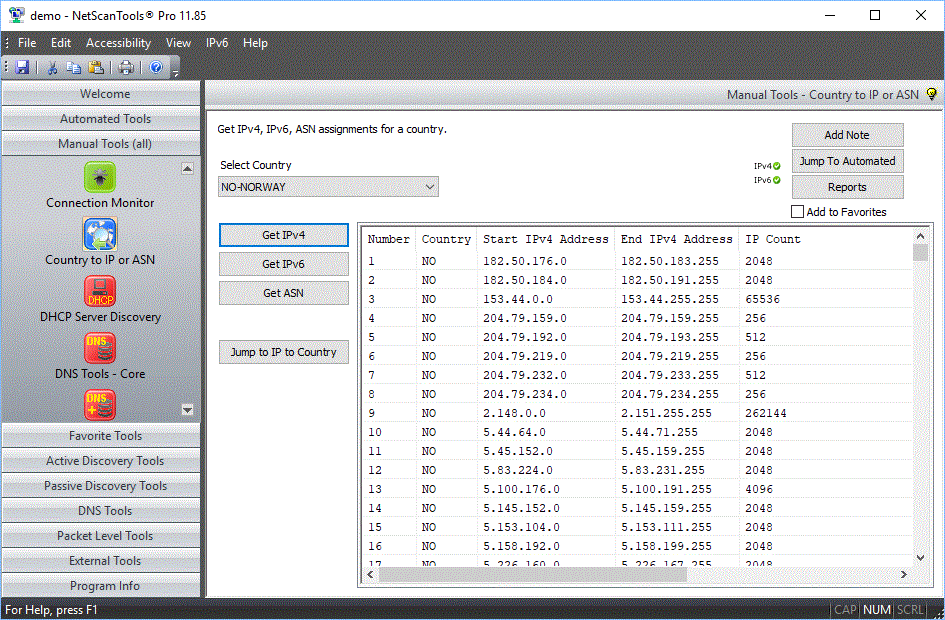Expand toolbar options overflow arrow
Viewport: 945px width, 620px height.
[x=175, y=74]
